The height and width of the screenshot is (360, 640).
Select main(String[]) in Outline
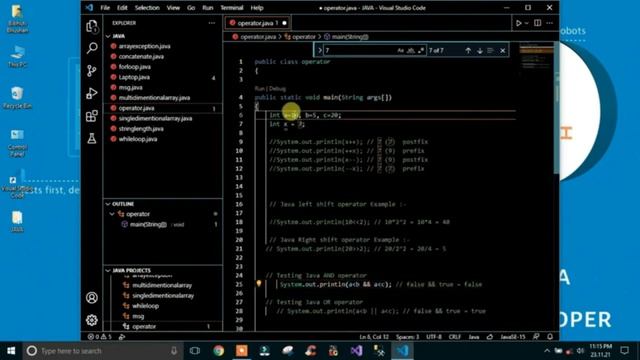click(x=148, y=224)
